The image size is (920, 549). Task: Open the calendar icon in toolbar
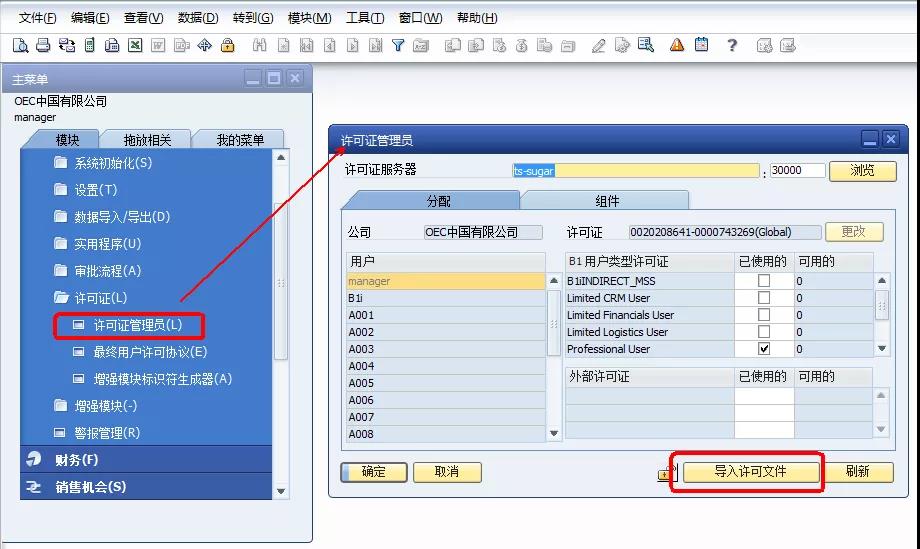click(x=701, y=45)
